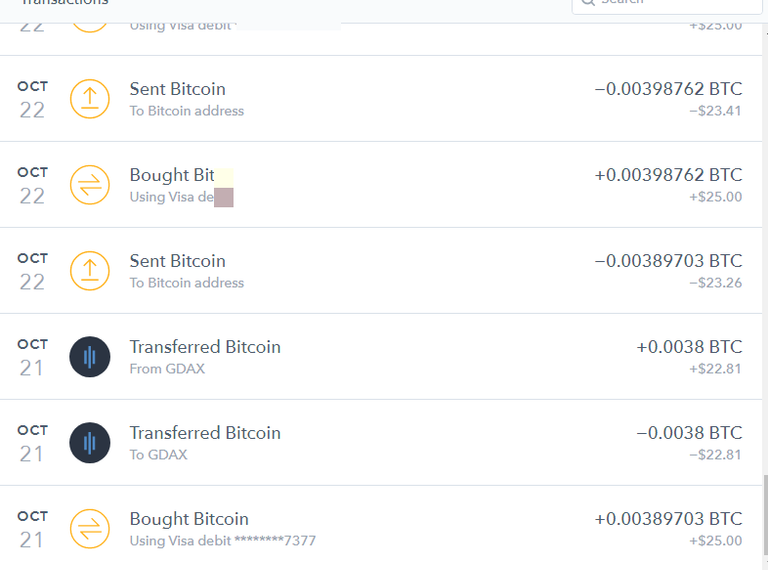This screenshot has height=570, width=768.
Task: Select the +0.00398762 BTC amount
Action: click(669, 175)
